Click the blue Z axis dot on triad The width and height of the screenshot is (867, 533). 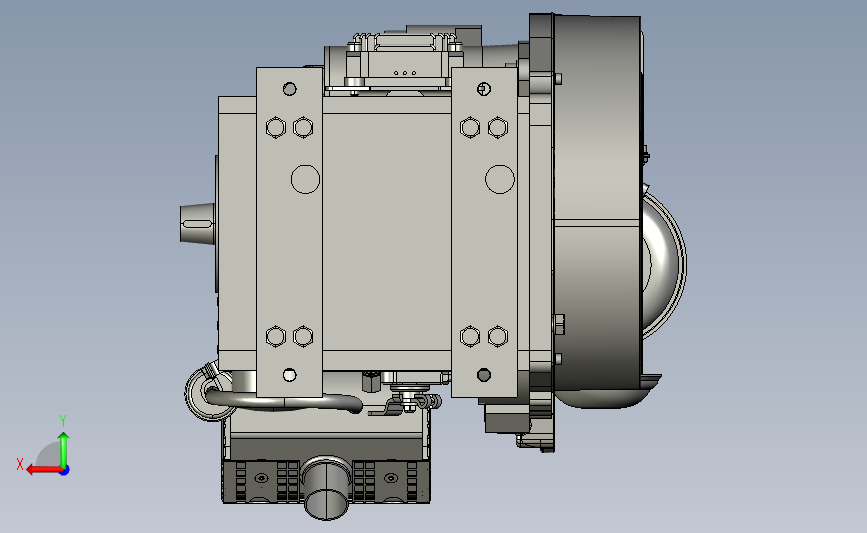tap(65, 471)
